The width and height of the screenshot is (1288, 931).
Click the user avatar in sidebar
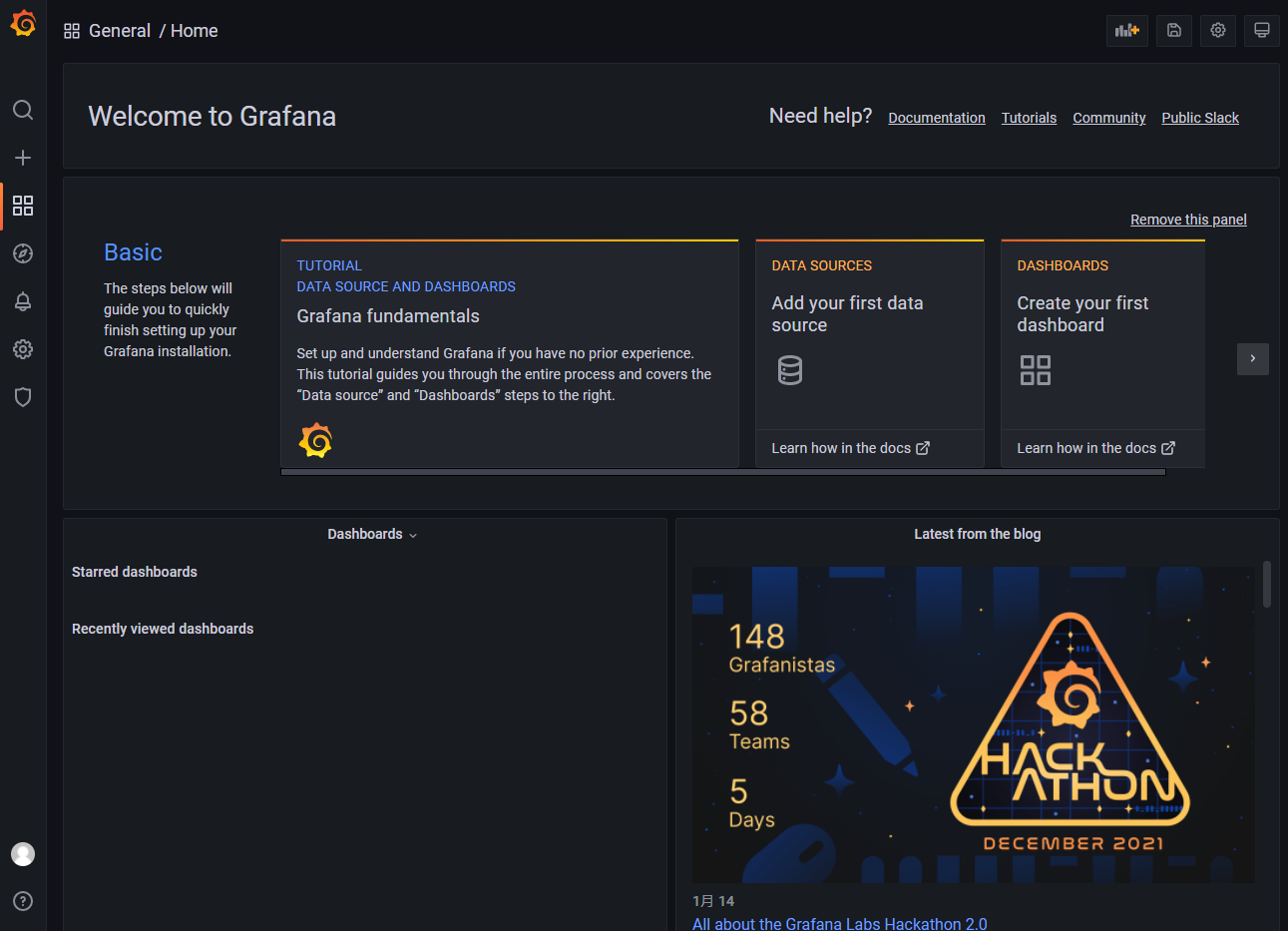pos(23,854)
